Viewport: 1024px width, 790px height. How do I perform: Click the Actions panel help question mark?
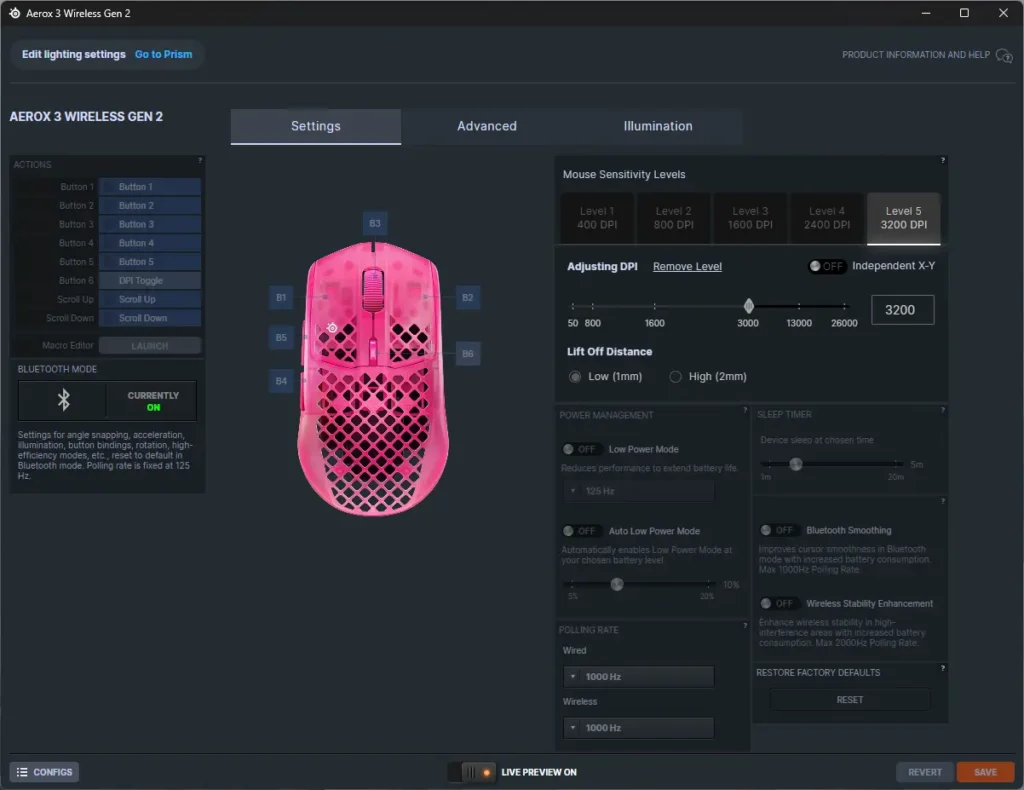coord(199,160)
